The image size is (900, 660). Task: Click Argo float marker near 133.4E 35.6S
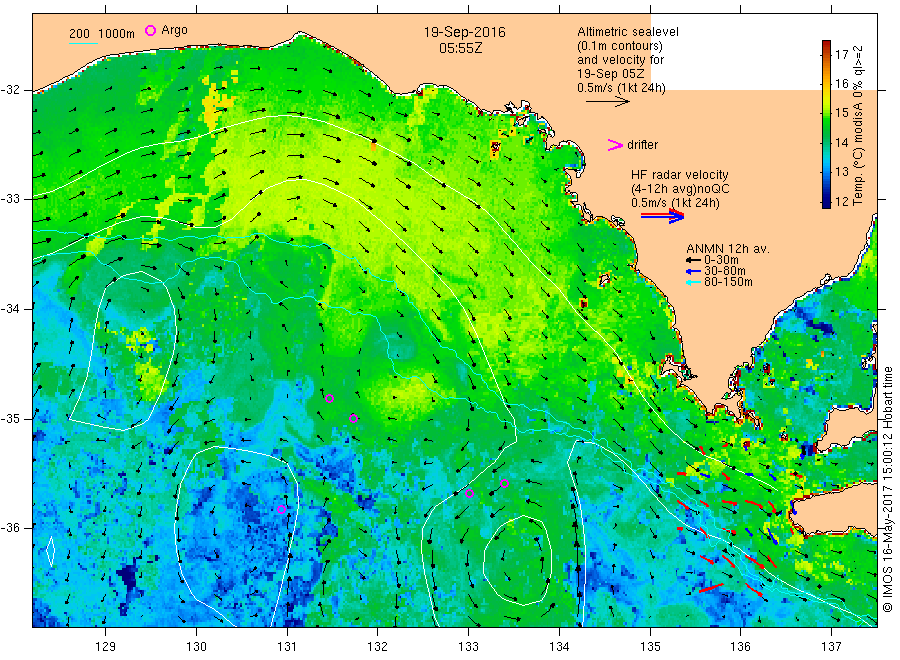coord(505,484)
